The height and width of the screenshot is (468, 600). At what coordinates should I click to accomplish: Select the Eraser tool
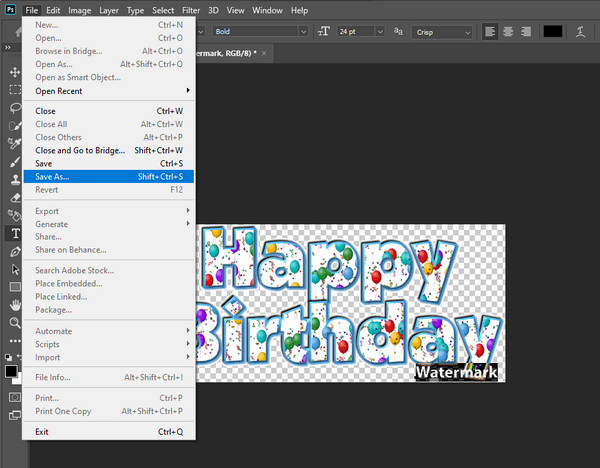pos(15,197)
